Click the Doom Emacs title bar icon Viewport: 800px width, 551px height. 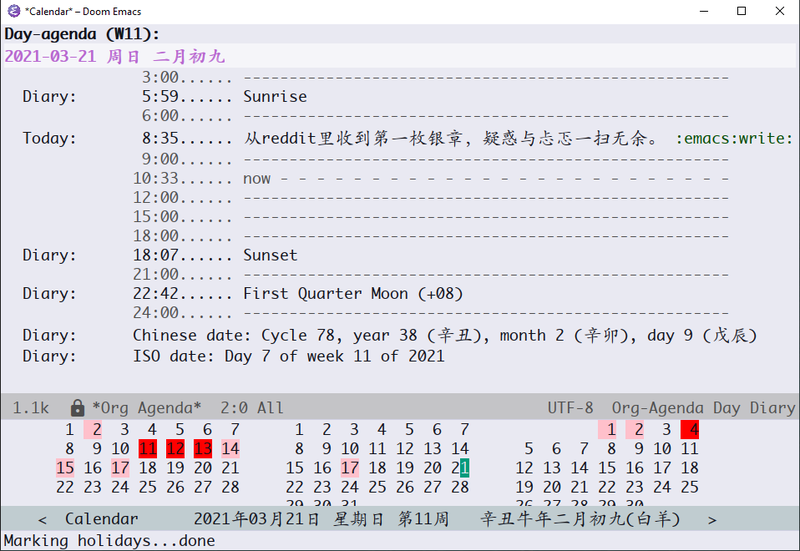click(14, 11)
